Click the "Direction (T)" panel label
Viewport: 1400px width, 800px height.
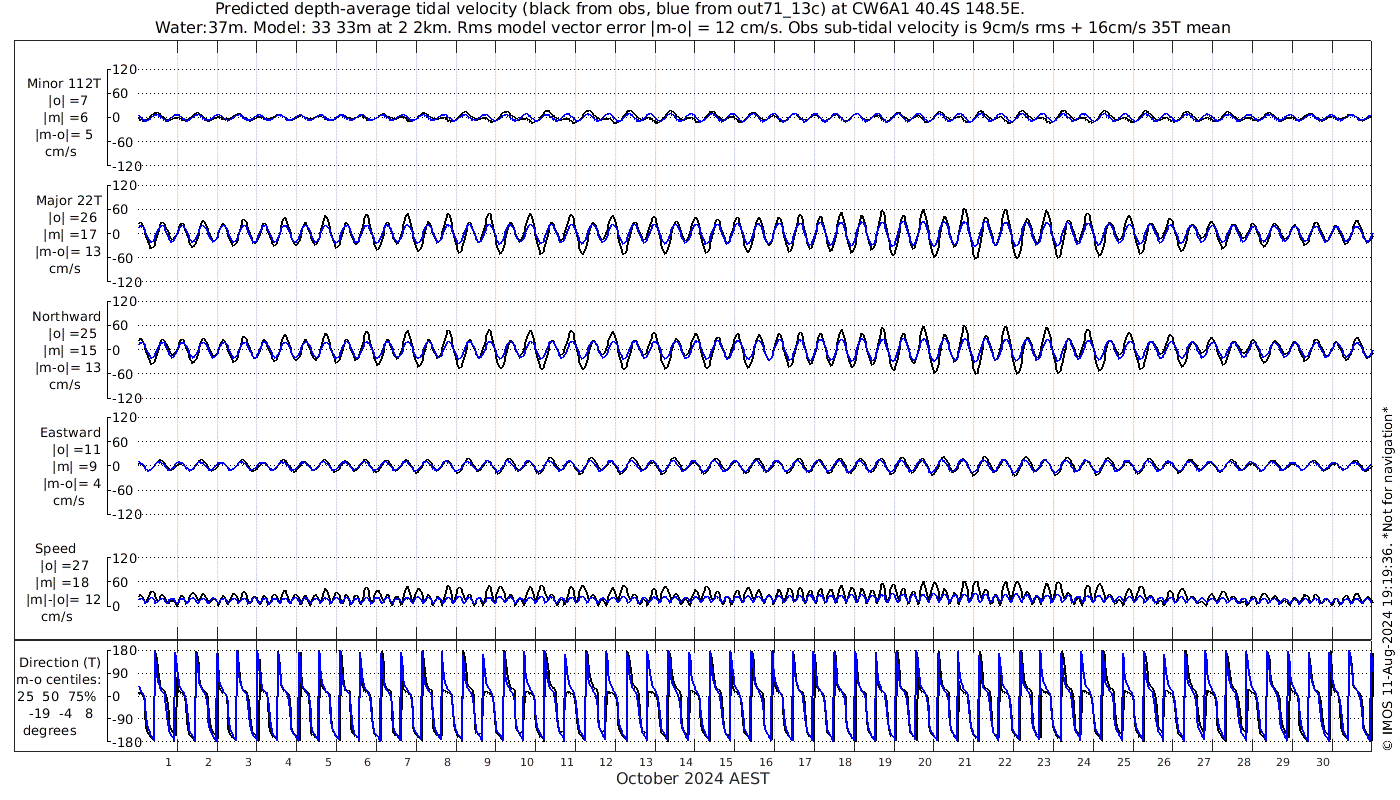62,662
